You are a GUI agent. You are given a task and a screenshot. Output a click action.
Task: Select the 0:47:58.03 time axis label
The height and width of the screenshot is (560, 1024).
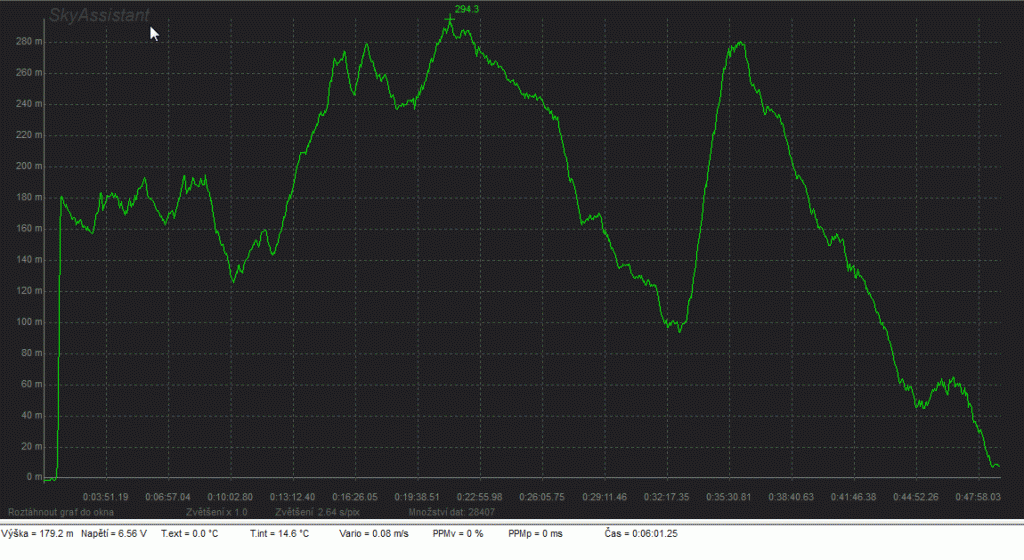[977, 496]
